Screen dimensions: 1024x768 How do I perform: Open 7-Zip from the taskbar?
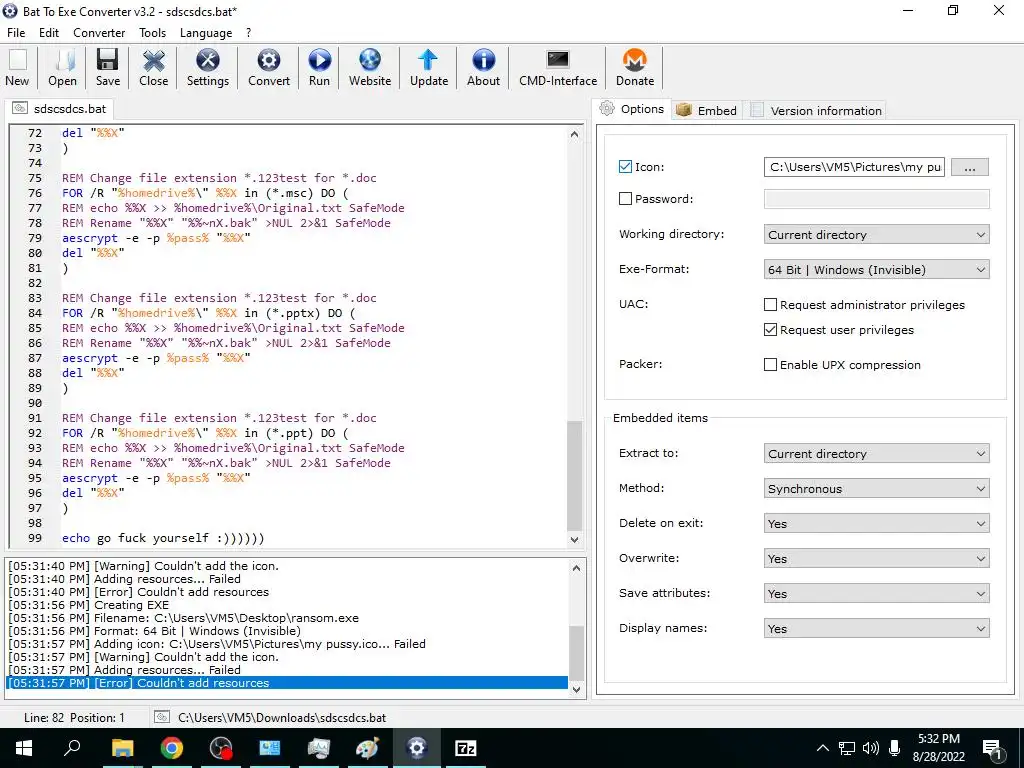click(465, 748)
